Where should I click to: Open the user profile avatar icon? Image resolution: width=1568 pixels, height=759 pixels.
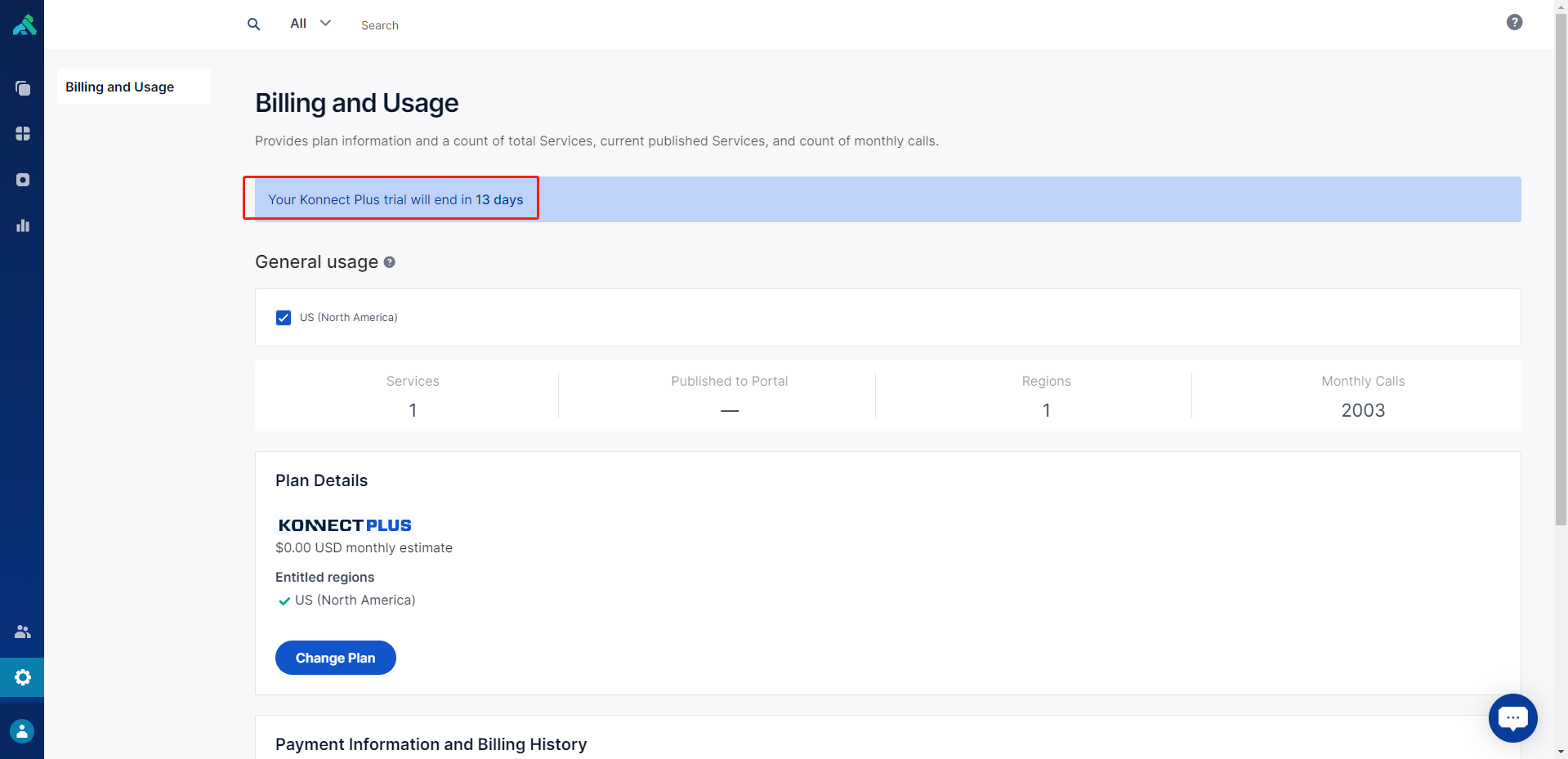pos(22,730)
